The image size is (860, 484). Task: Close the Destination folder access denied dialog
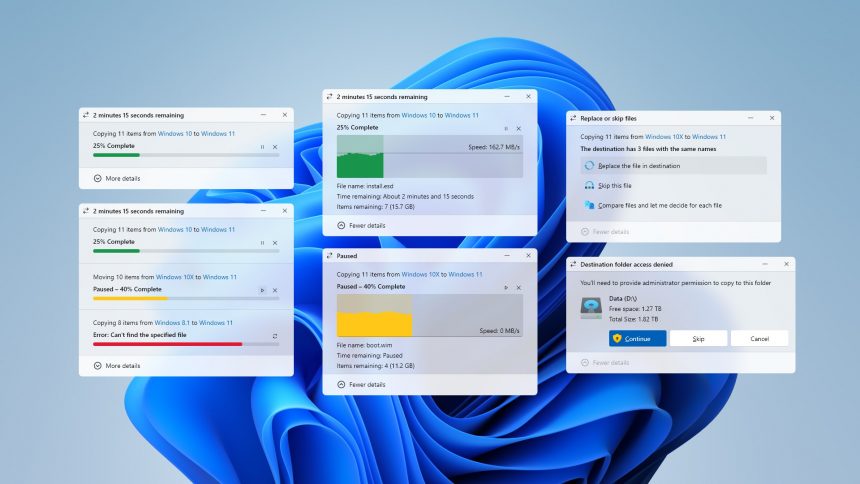click(x=786, y=264)
